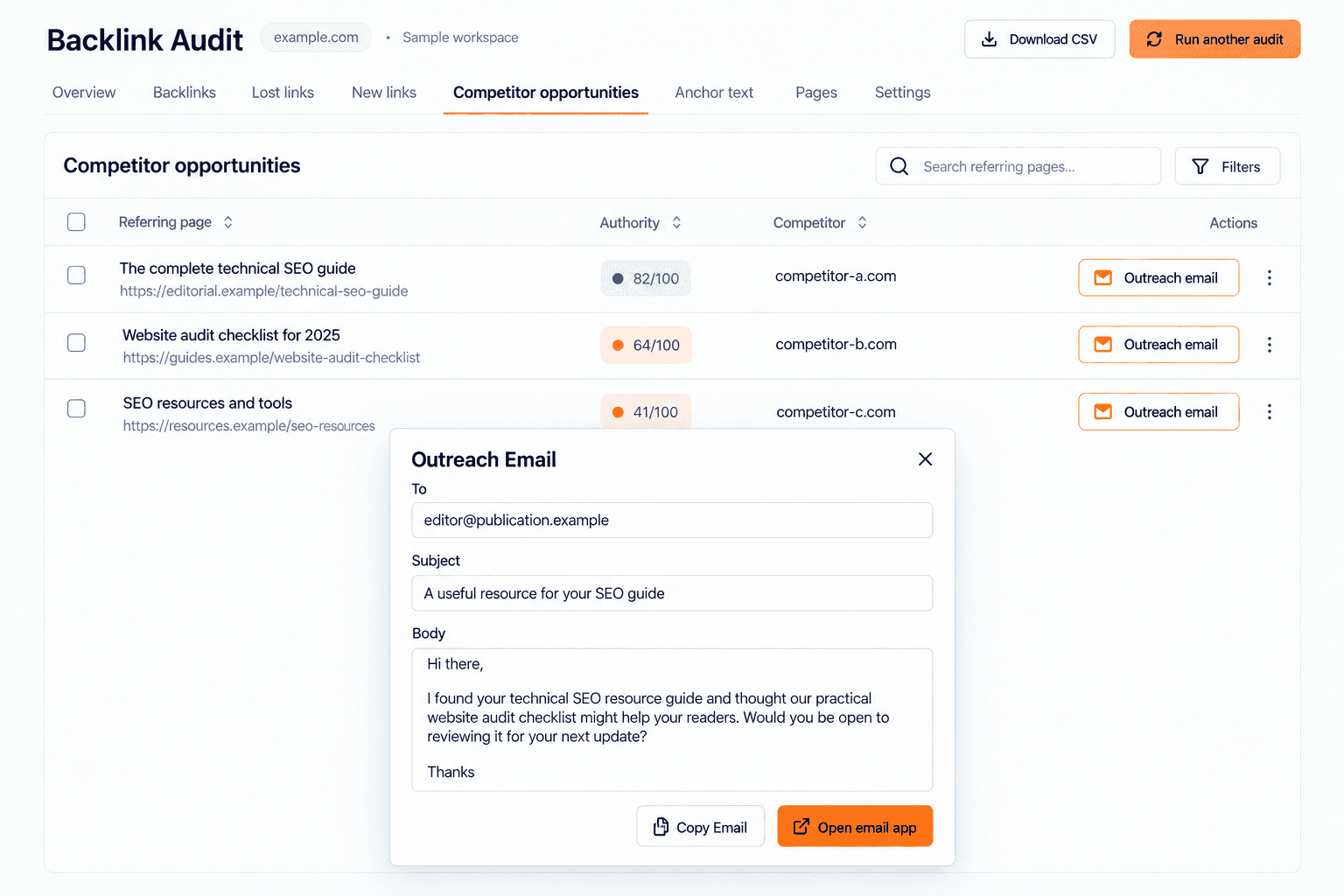Go to the Settings tab
Screen dimensions: 1344x896
coord(903,93)
